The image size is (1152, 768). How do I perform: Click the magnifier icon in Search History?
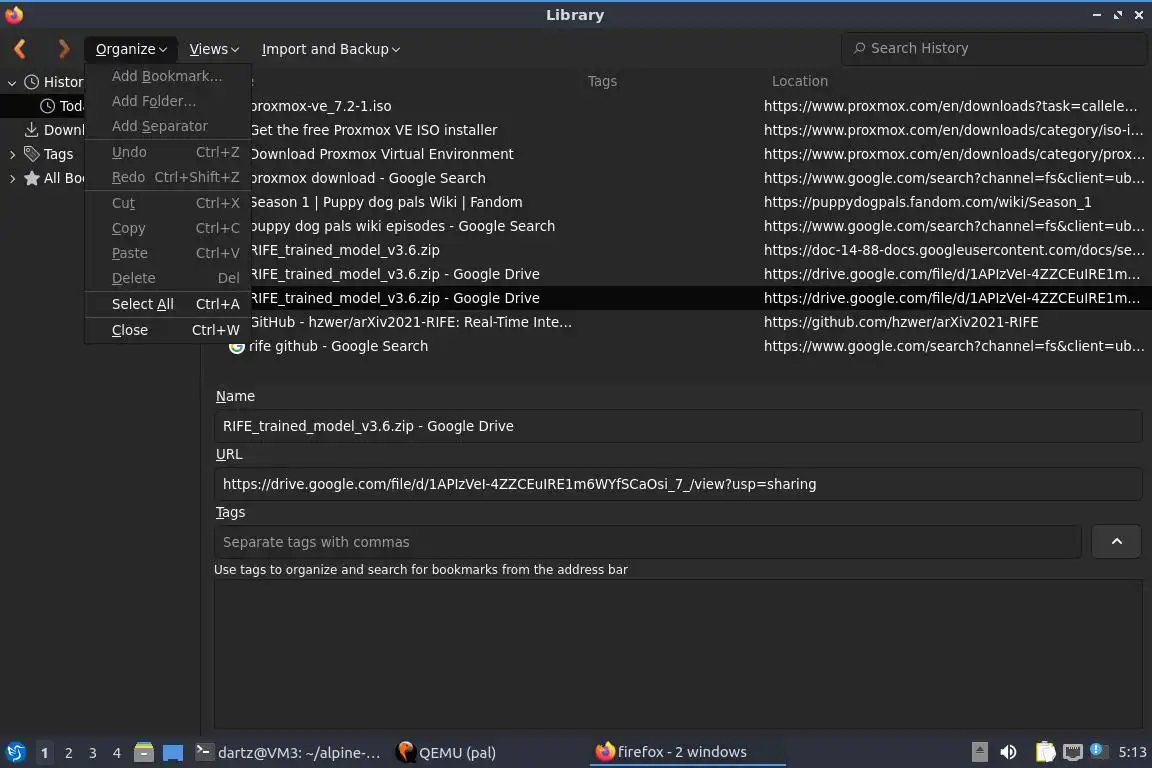tap(859, 48)
